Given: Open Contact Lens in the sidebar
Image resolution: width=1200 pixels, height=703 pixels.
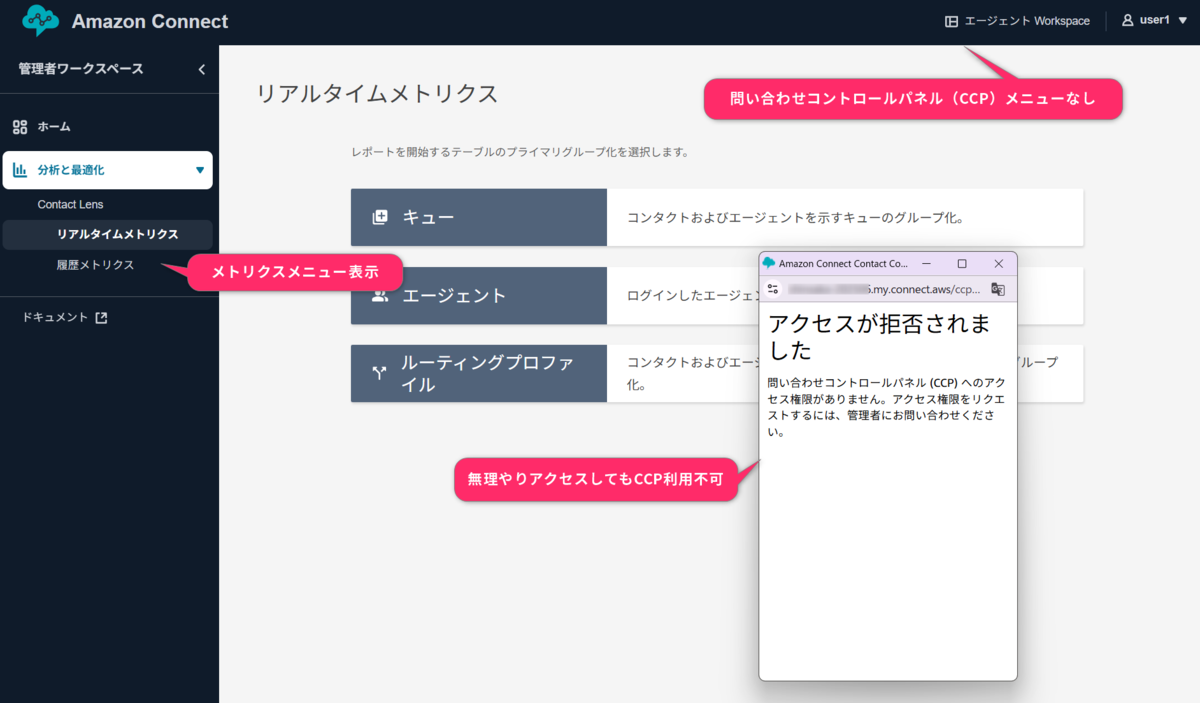Looking at the screenshot, I should [x=70, y=204].
